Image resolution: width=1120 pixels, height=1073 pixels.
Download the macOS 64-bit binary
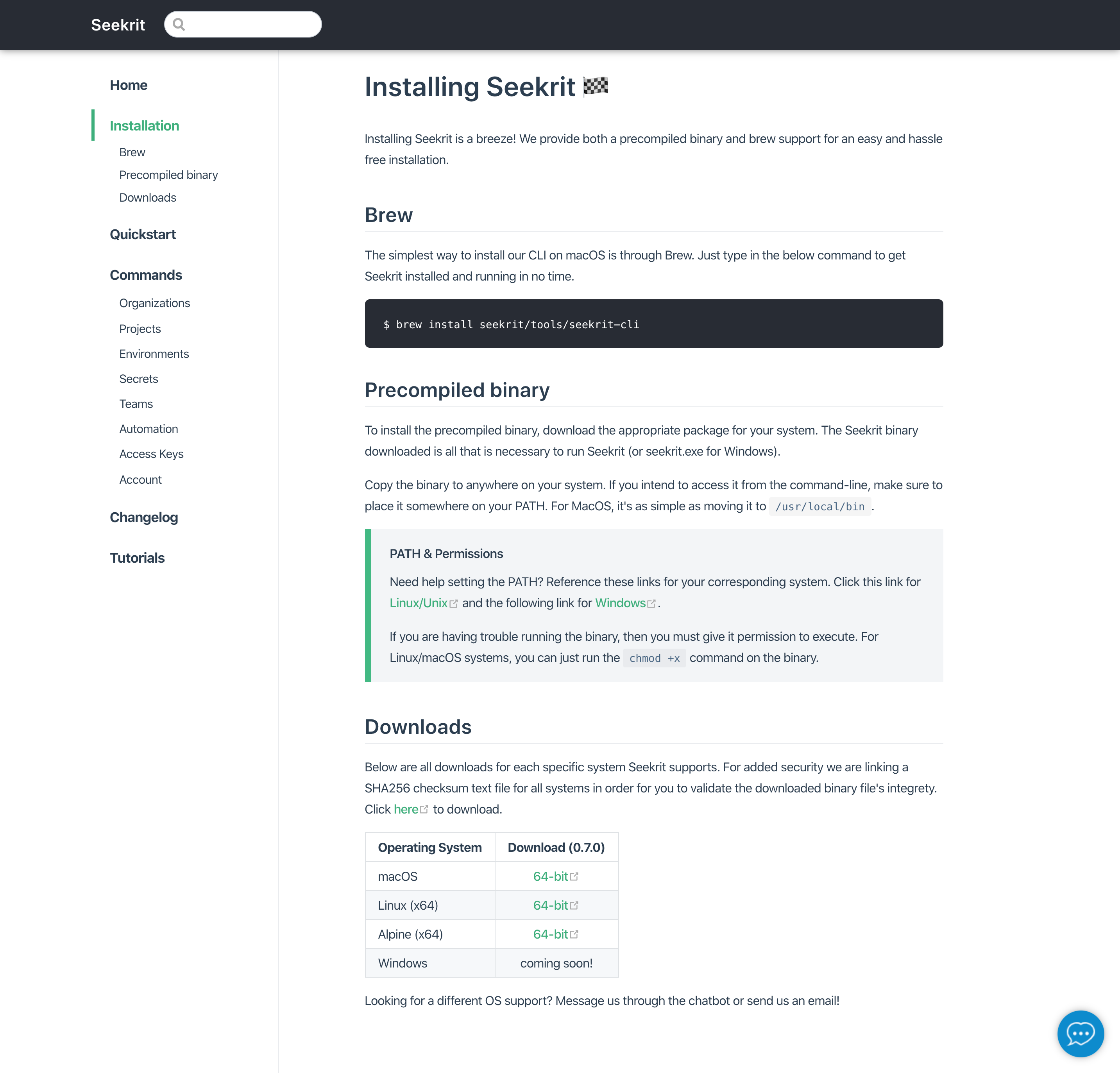click(x=550, y=876)
